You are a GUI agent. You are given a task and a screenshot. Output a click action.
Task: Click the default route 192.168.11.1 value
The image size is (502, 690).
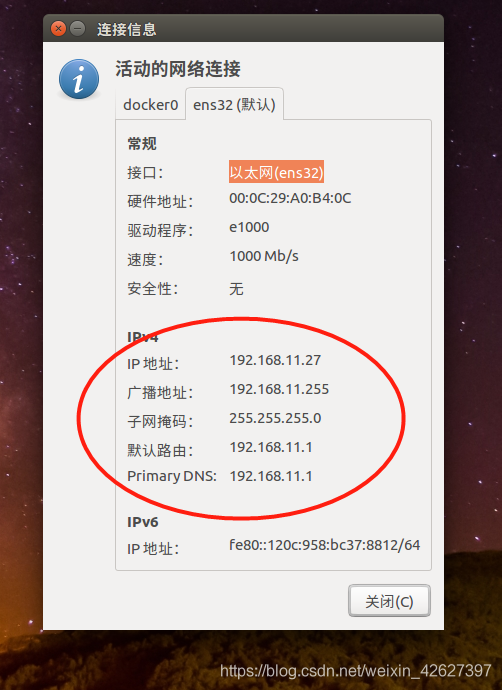click(x=271, y=448)
